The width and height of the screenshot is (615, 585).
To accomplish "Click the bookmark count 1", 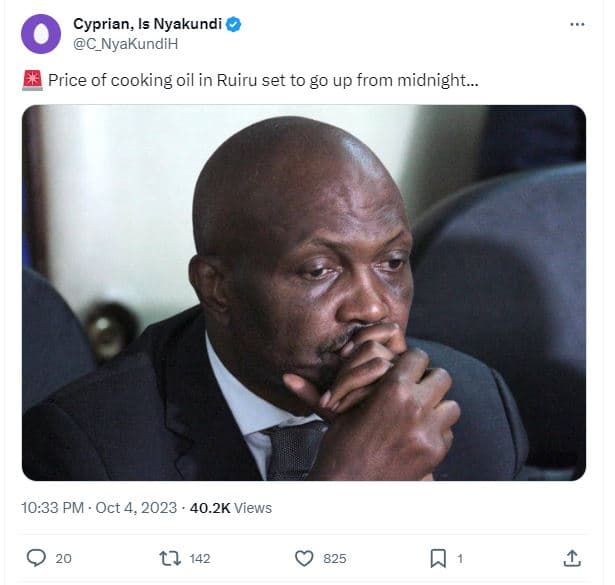I will coord(460,558).
